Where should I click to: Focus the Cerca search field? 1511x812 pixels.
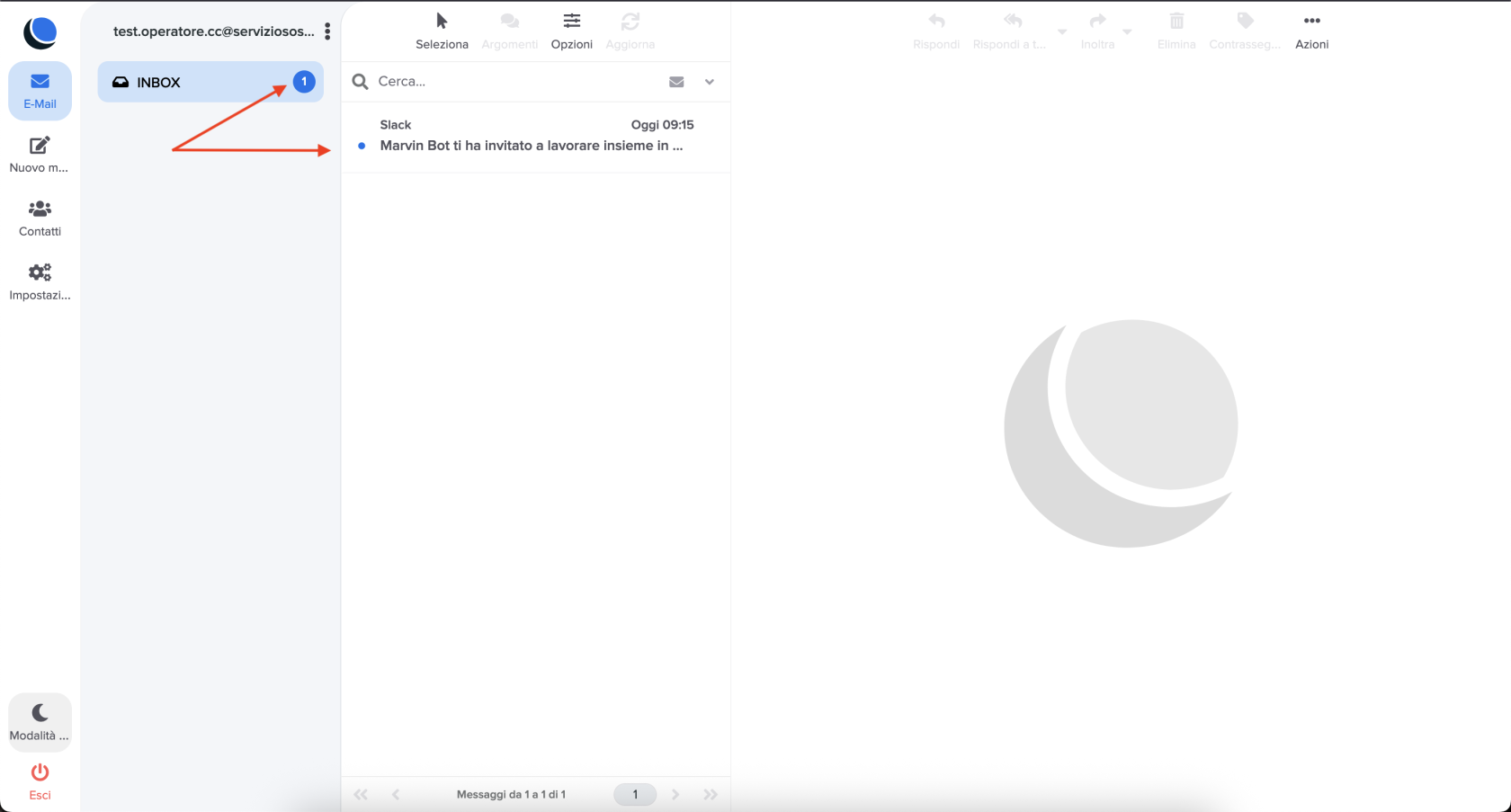pos(517,82)
